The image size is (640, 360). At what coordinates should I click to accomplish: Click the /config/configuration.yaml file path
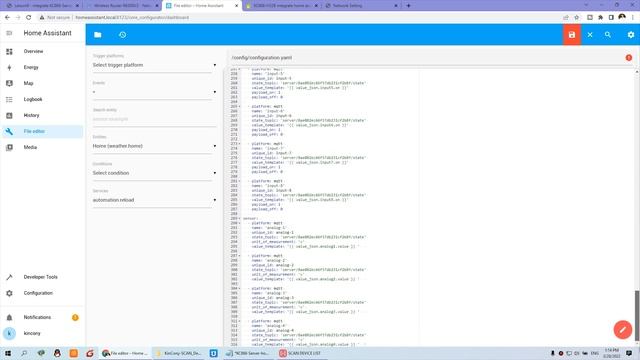coord(262,58)
